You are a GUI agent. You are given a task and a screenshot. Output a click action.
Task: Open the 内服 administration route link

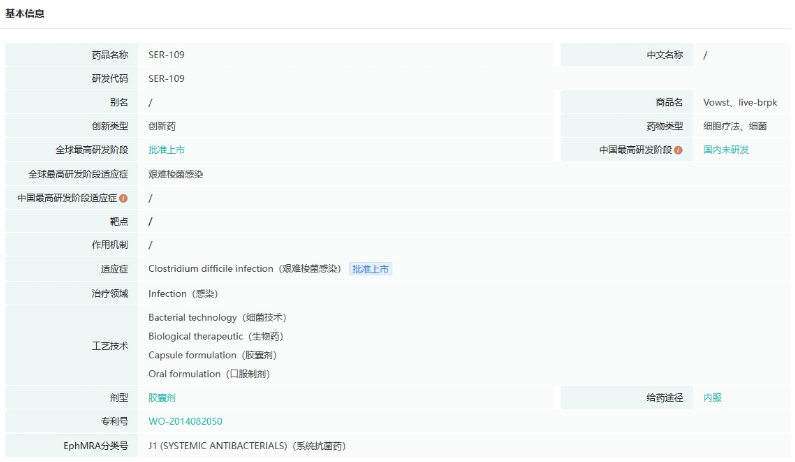pos(712,398)
